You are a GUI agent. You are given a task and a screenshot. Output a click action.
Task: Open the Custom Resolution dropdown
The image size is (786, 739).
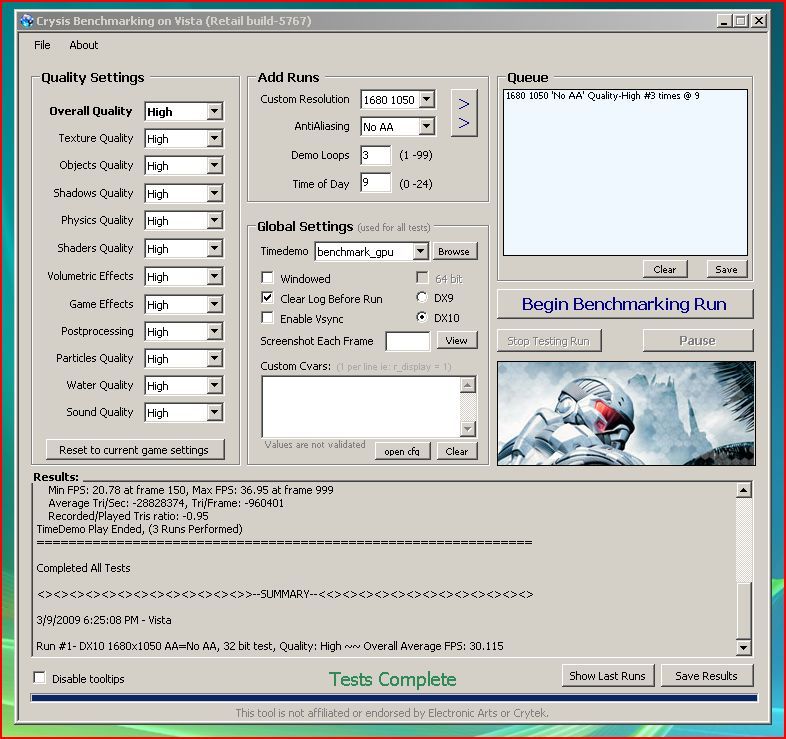pos(427,99)
